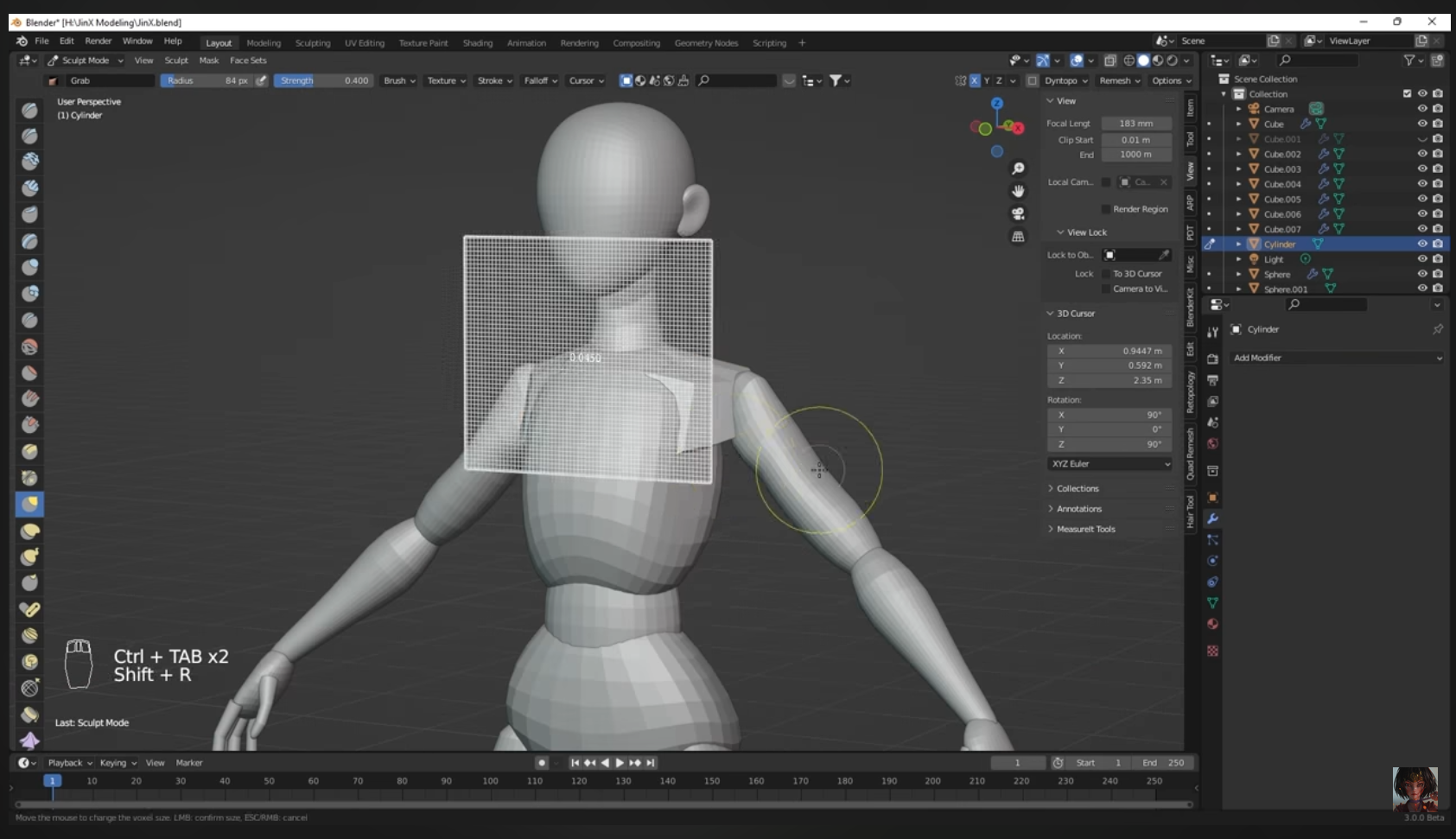Open the Add Modifier dropdown
The width and height of the screenshot is (1456, 839).
[1336, 358]
